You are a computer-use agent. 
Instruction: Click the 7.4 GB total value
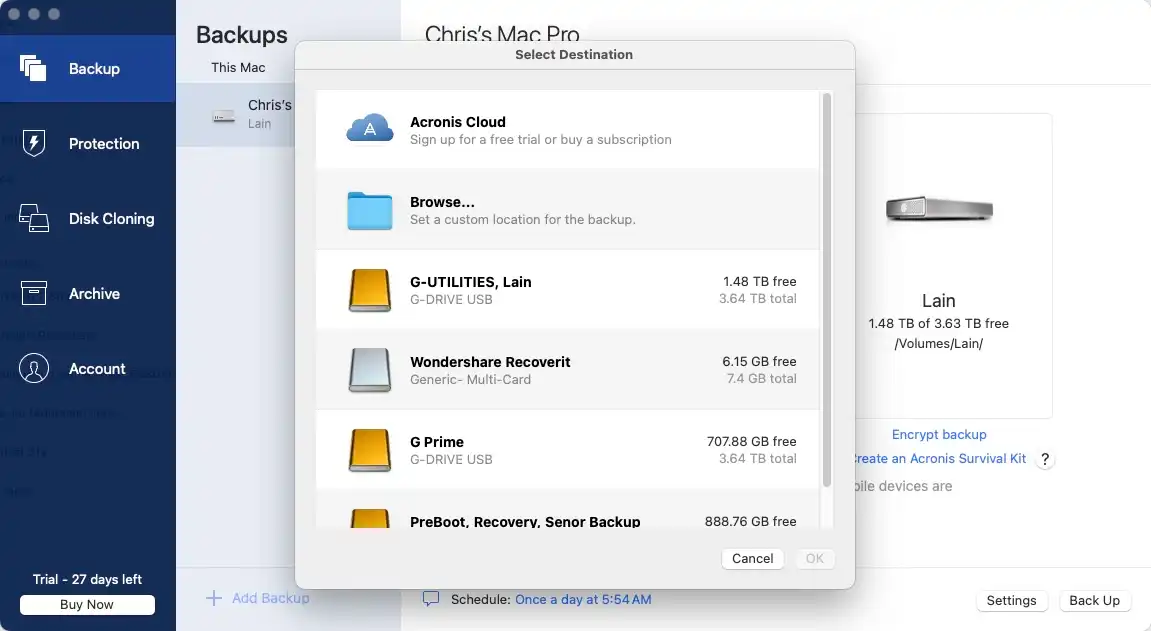pos(761,379)
